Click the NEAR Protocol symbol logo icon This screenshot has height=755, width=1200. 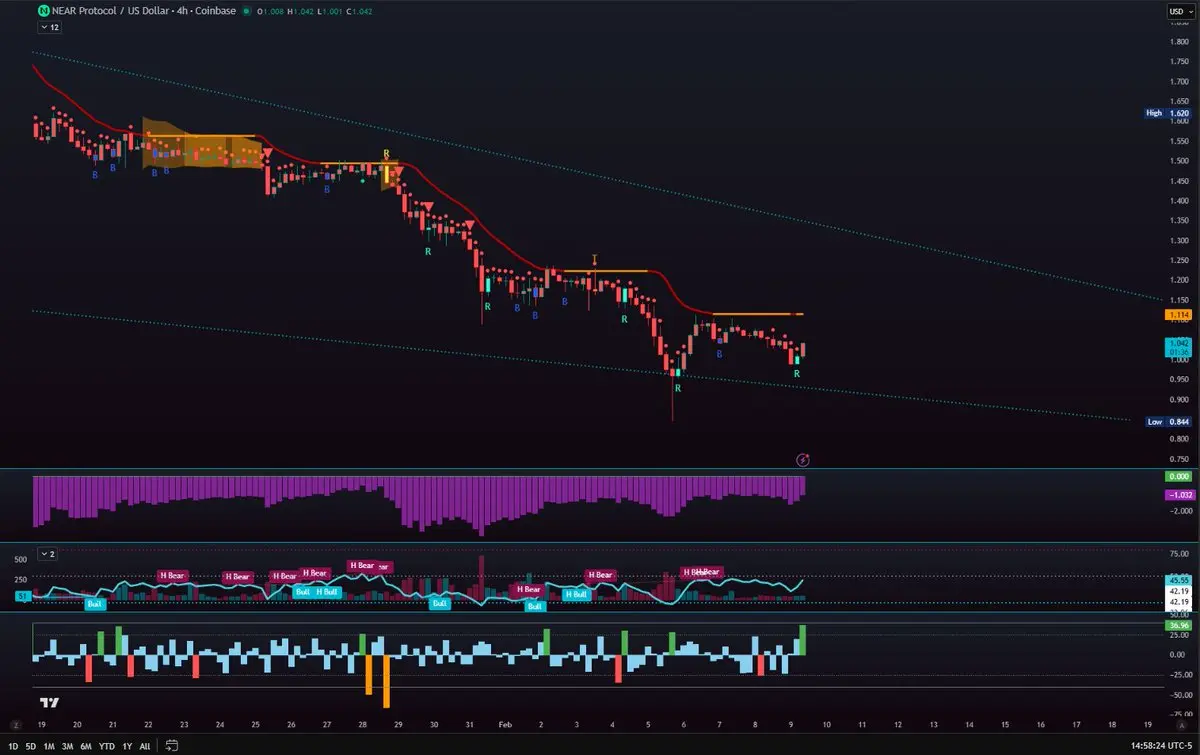tap(43, 10)
